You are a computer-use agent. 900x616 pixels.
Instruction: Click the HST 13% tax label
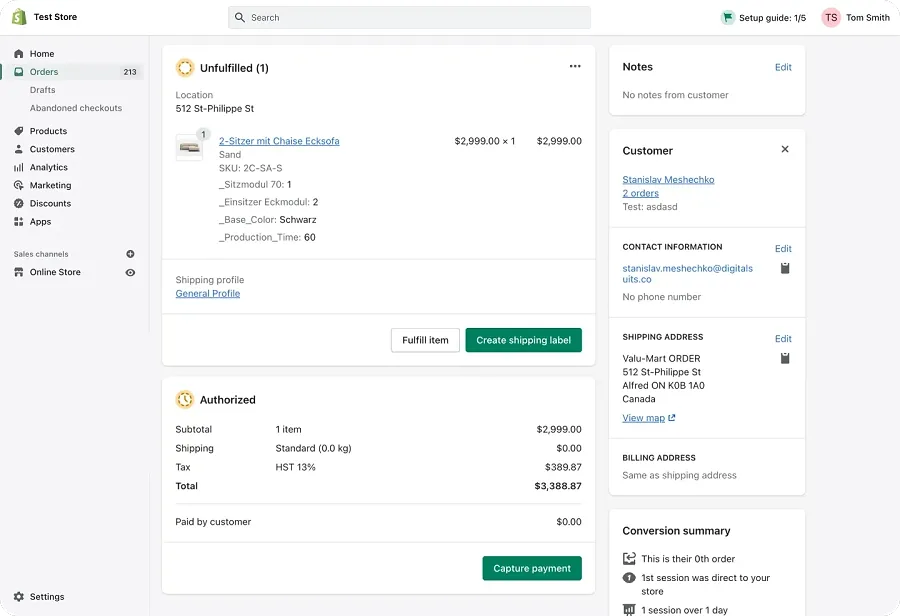296,467
